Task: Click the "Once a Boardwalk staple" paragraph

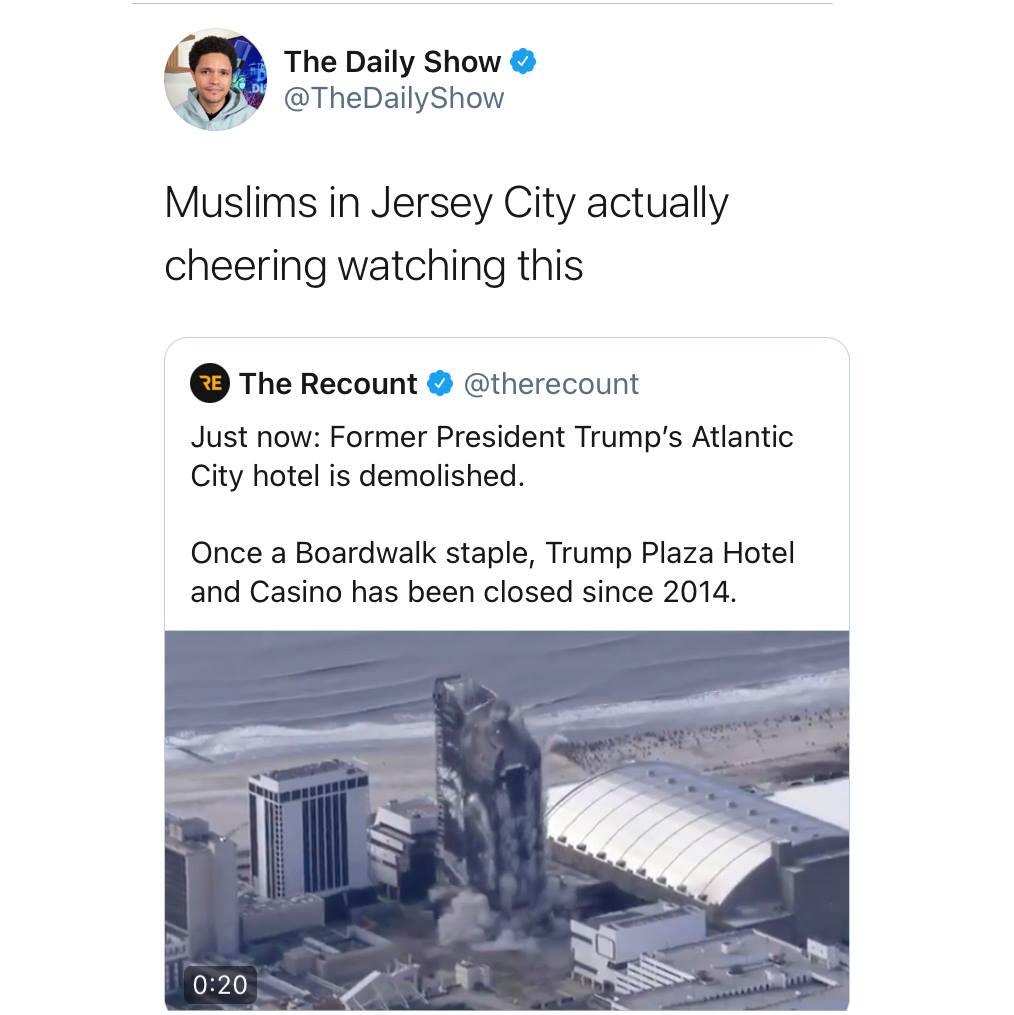Action: tap(492, 572)
